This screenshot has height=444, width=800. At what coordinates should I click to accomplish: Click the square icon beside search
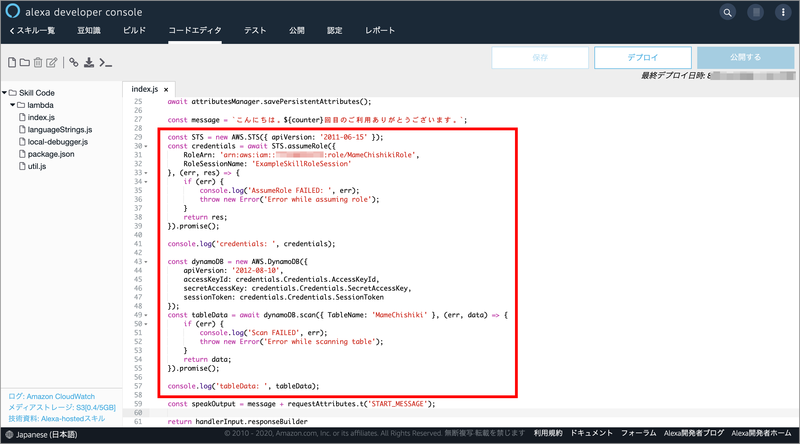(756, 12)
